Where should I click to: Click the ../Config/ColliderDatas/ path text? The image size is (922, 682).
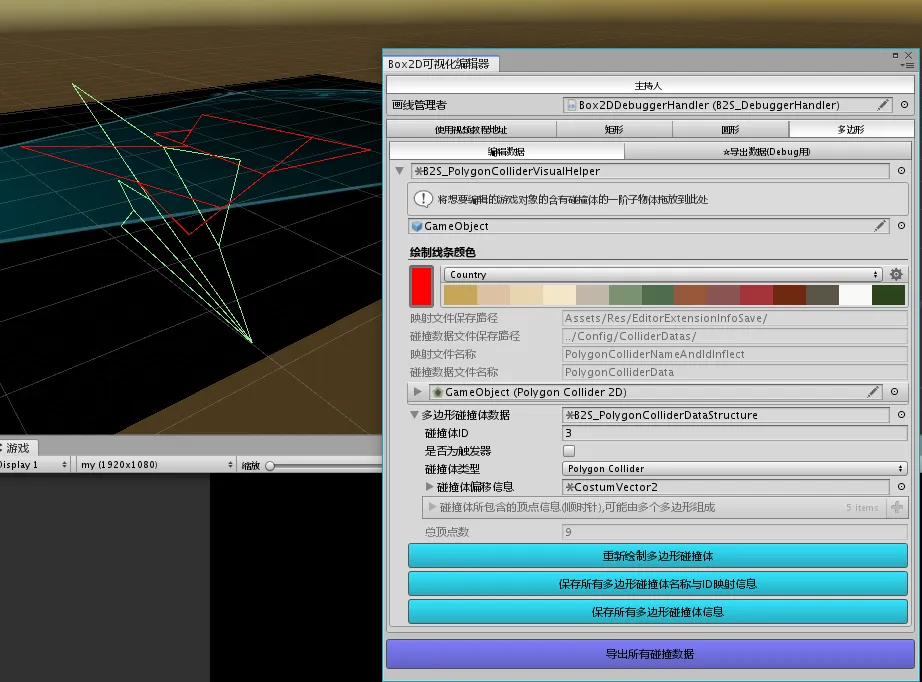click(630, 336)
